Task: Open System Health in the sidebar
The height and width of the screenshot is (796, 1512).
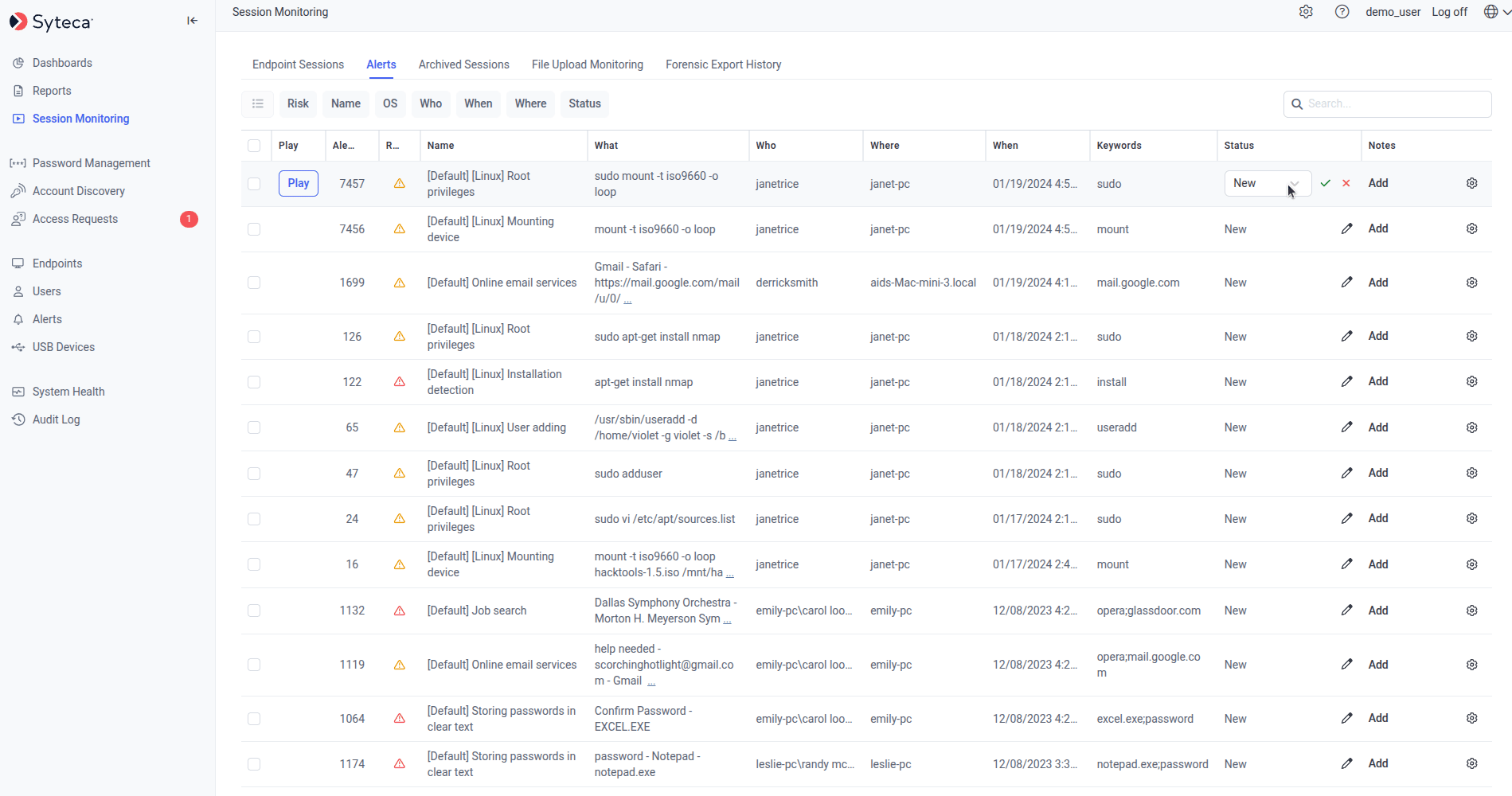Action: [68, 392]
